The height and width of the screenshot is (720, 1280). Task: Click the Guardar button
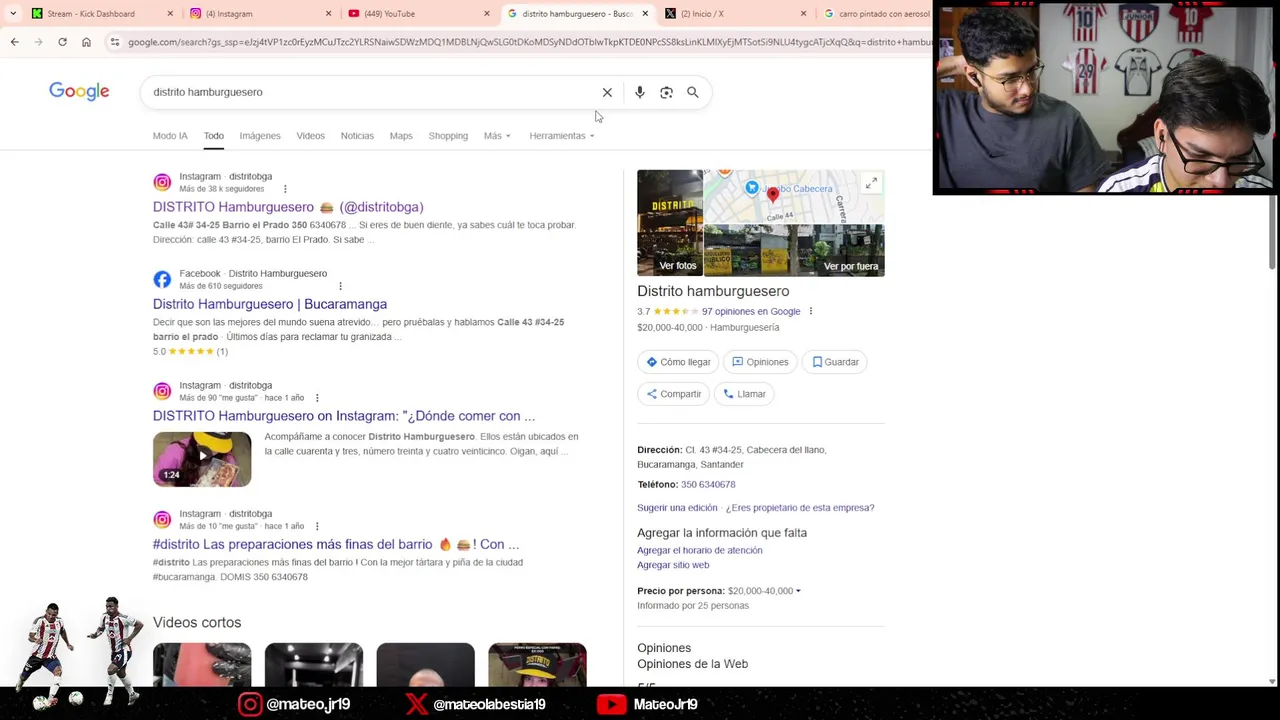pyautogui.click(x=836, y=362)
